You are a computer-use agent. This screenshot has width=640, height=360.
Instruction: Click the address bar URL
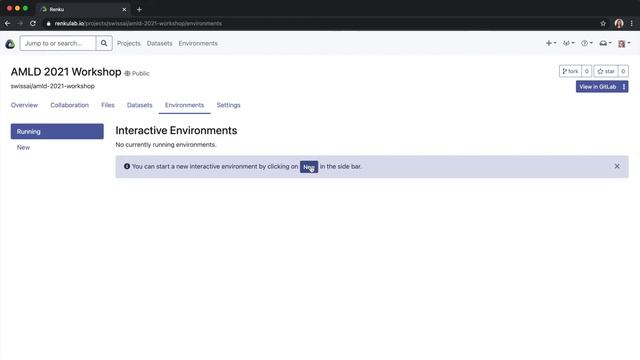click(x=138, y=23)
